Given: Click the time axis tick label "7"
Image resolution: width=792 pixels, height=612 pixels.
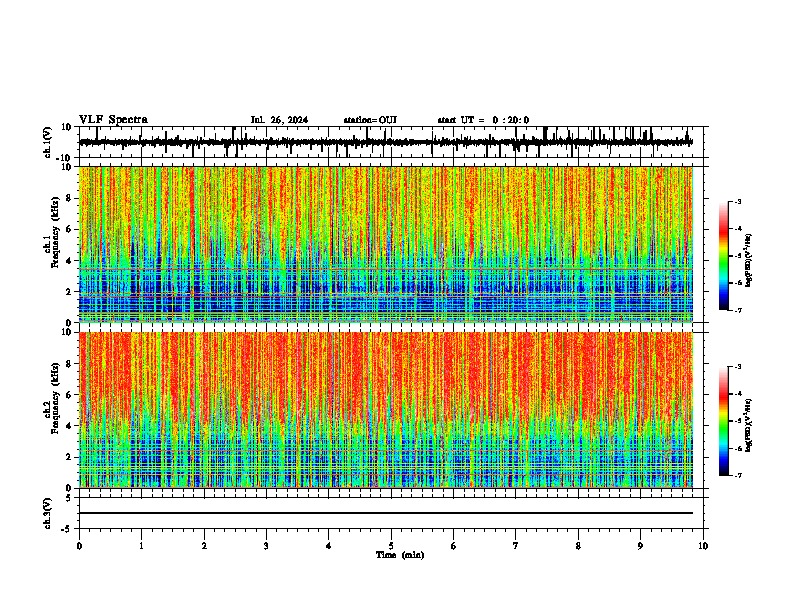Looking at the screenshot, I should tap(516, 546).
